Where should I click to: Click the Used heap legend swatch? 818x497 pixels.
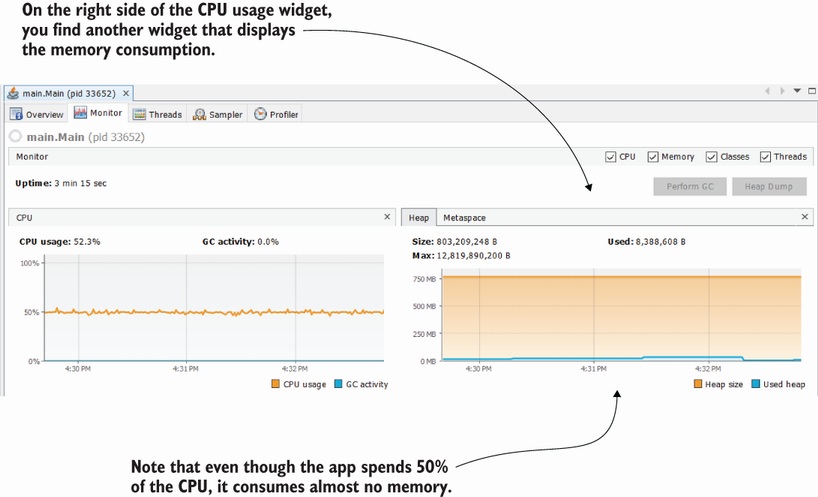pos(755,384)
